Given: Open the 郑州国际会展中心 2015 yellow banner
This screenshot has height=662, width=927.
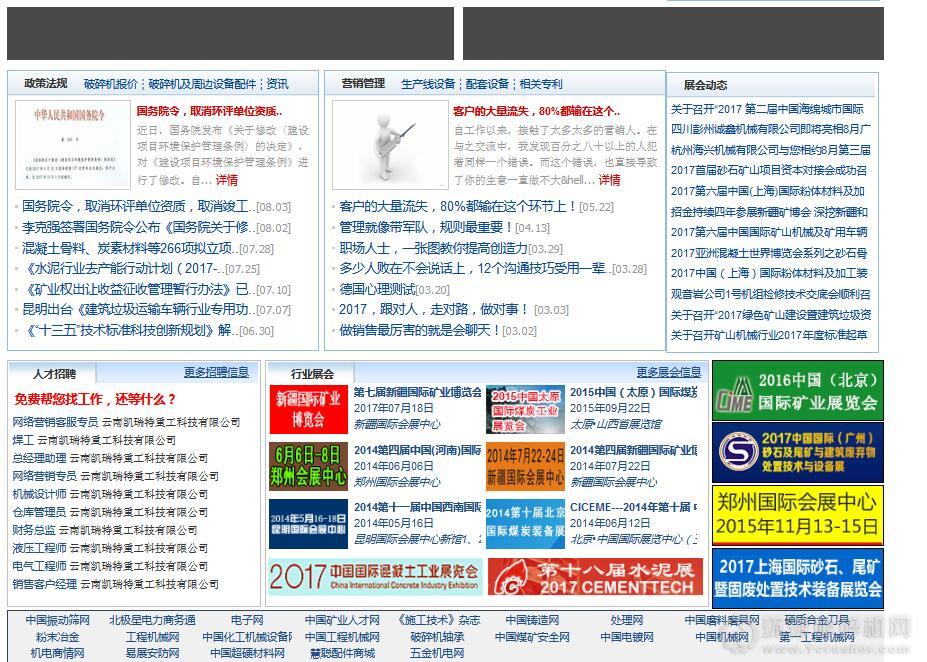Looking at the screenshot, I should (x=797, y=515).
